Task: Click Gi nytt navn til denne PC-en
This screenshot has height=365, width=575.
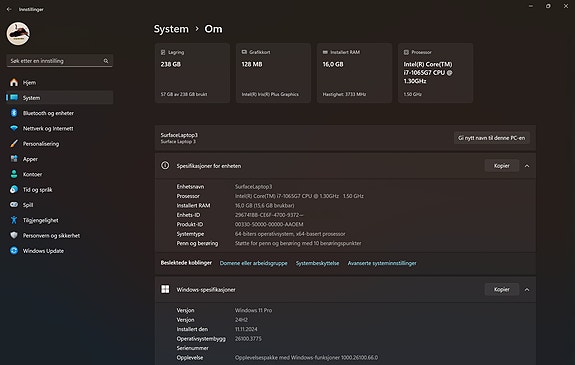Action: click(492, 138)
